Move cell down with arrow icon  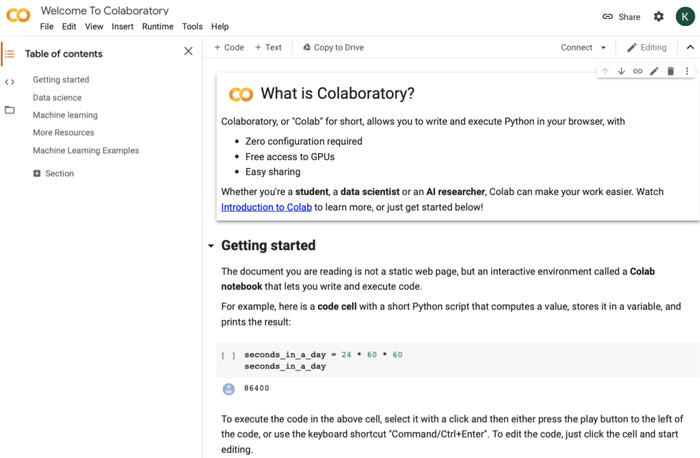point(621,71)
